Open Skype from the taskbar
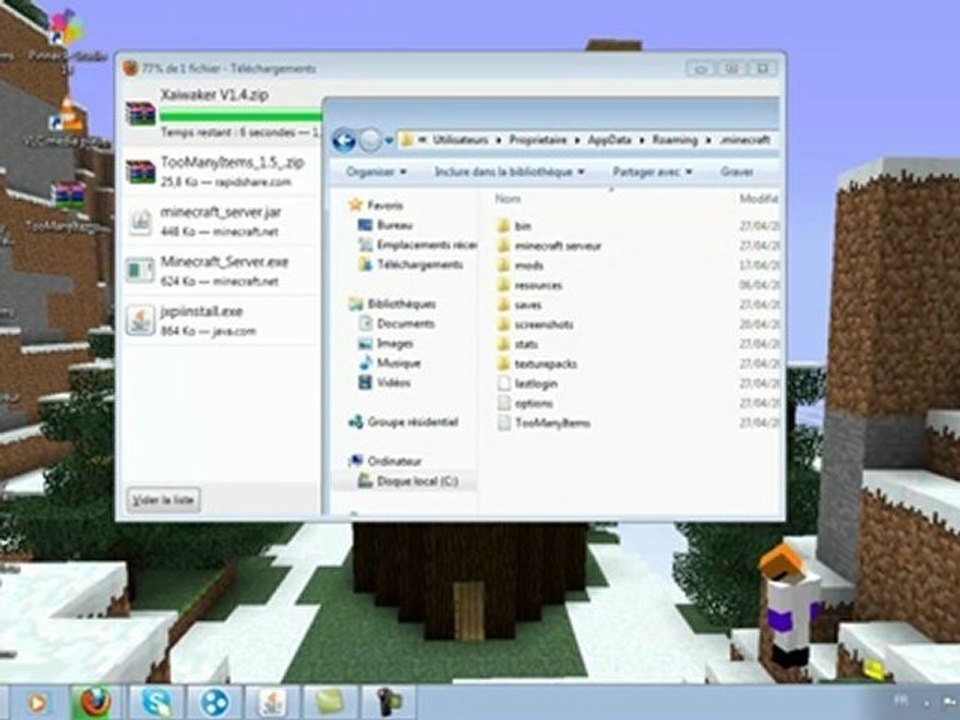 click(155, 702)
